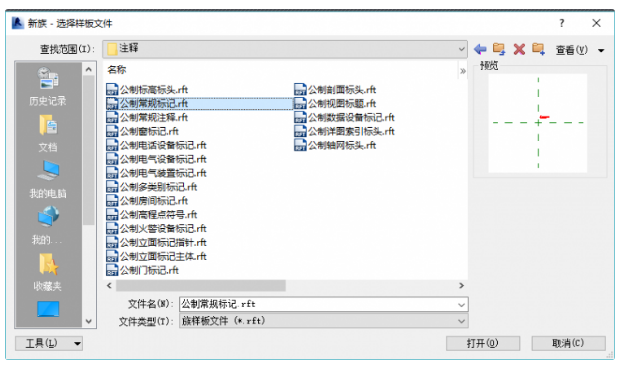Screen dimensions: 625x374
Task: Click the red delete X icon
Action: tap(519, 49)
